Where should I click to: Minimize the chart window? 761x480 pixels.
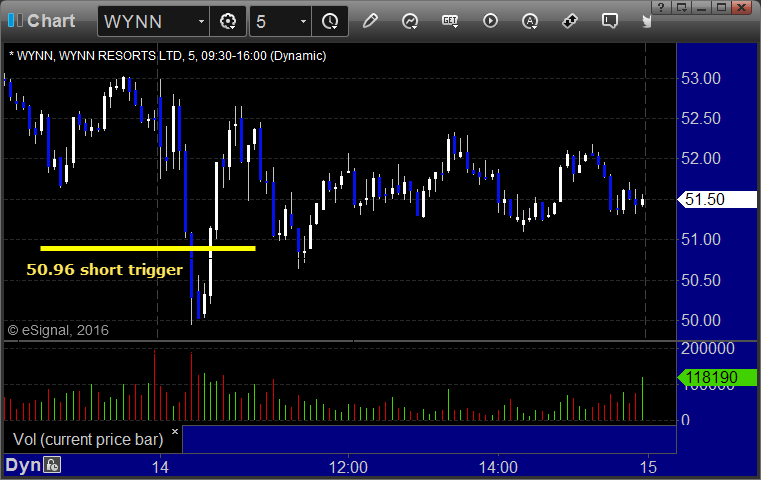(701, 7)
